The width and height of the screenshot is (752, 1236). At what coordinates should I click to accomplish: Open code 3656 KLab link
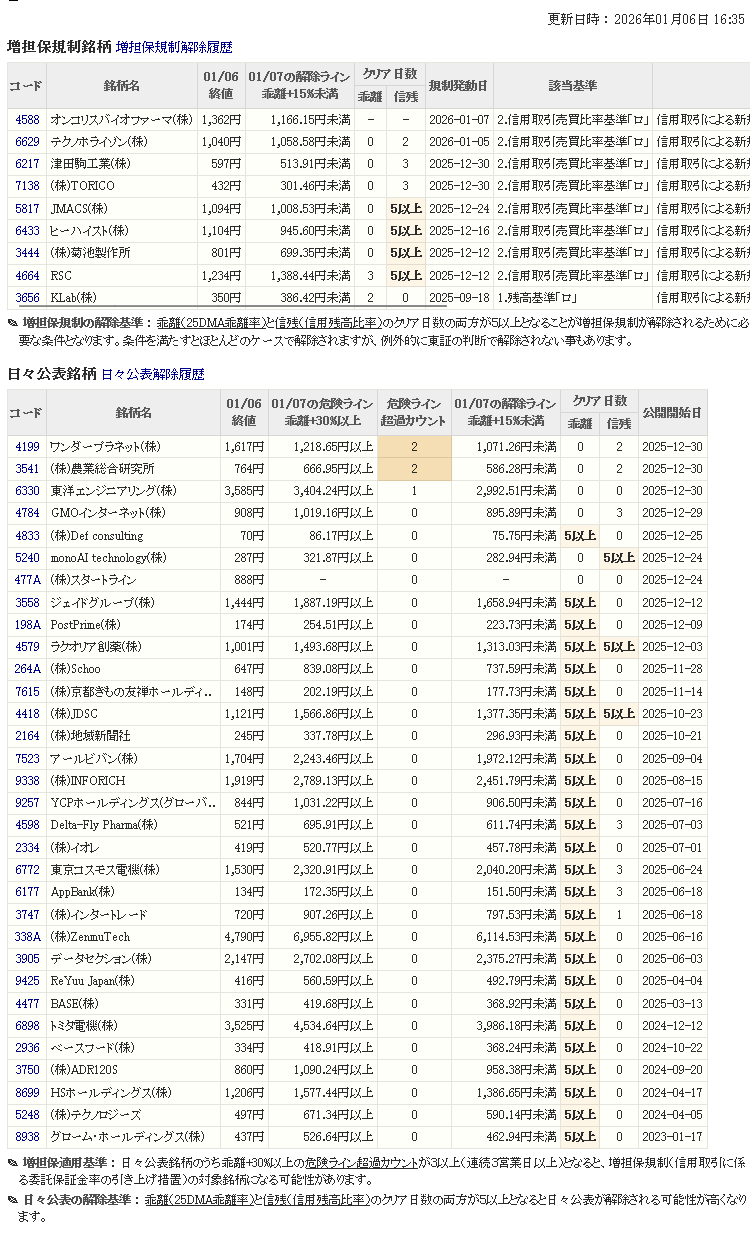coord(27,297)
